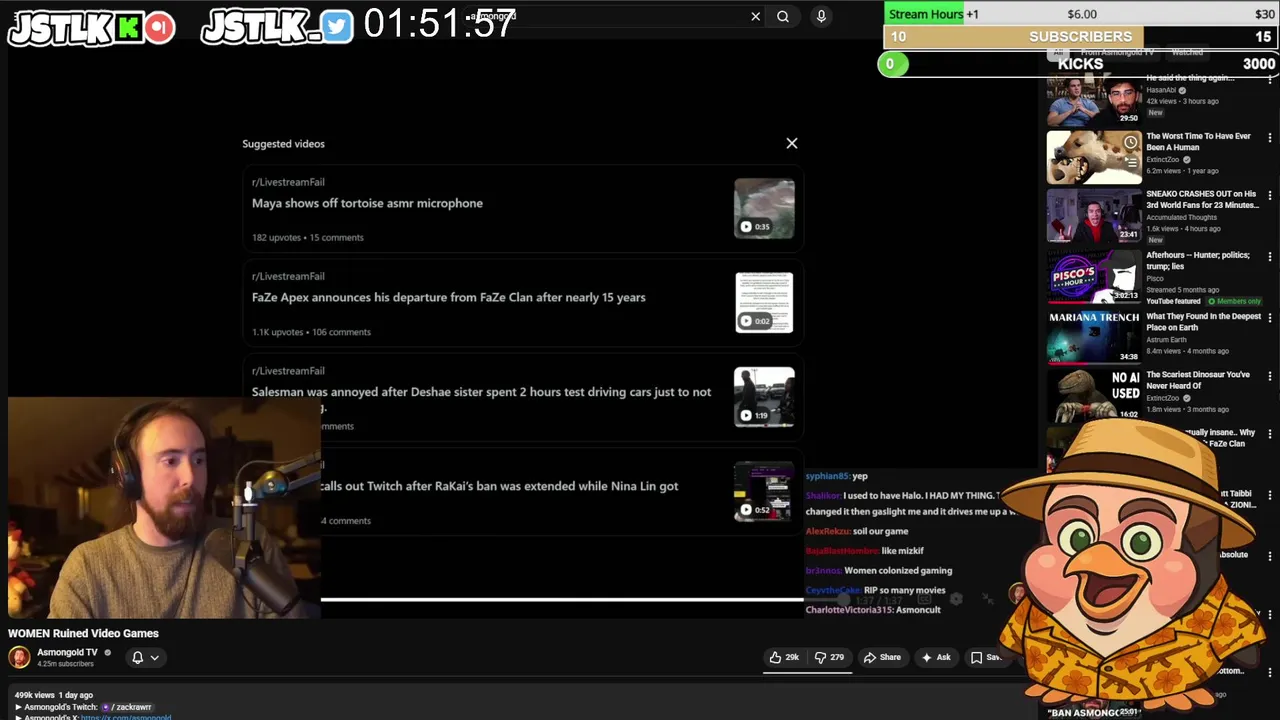Open Asmongold's X profile link
Image resolution: width=1280 pixels, height=720 pixels.
coord(126,717)
